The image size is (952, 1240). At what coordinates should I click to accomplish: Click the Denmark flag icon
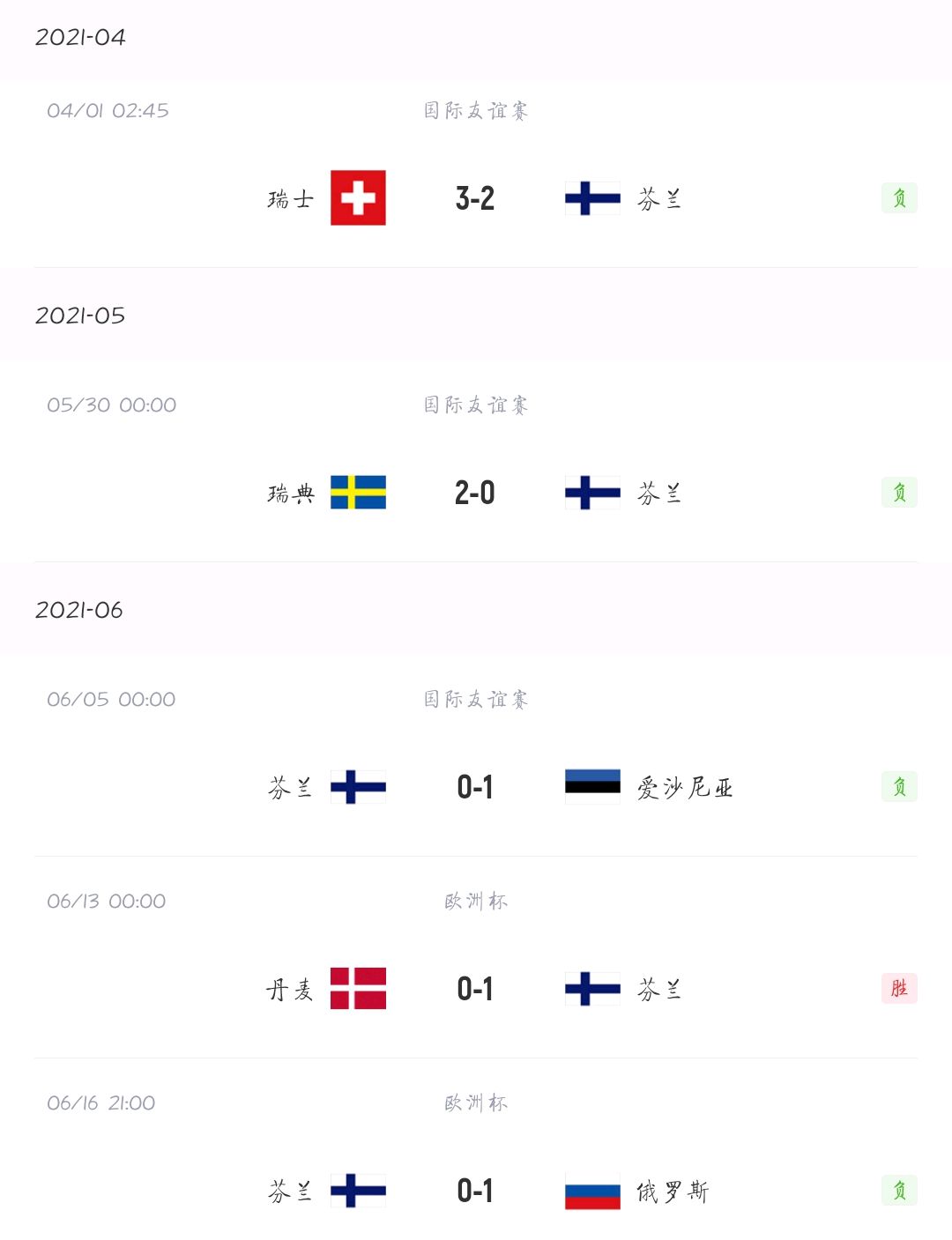[x=358, y=988]
